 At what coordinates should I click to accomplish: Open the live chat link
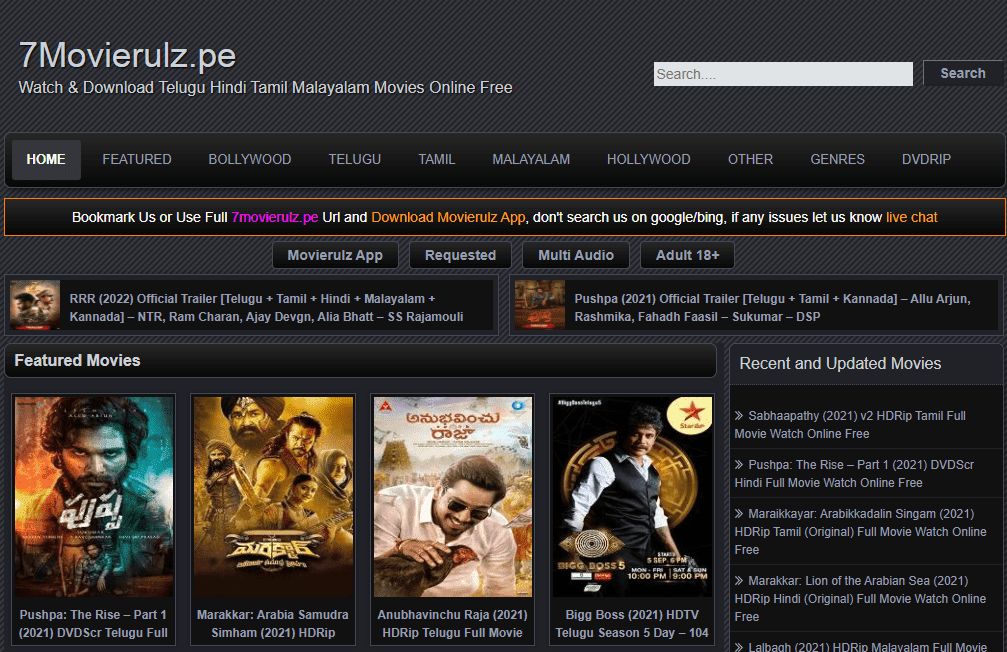click(x=912, y=217)
